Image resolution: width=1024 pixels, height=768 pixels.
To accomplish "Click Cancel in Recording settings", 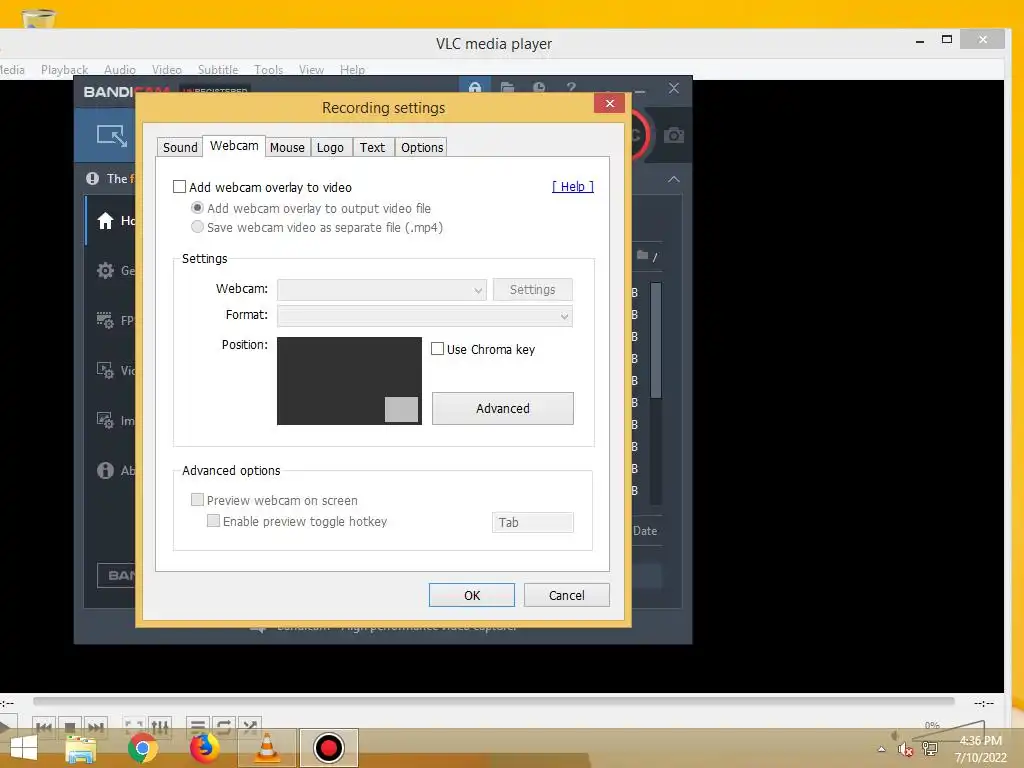I will click(566, 595).
